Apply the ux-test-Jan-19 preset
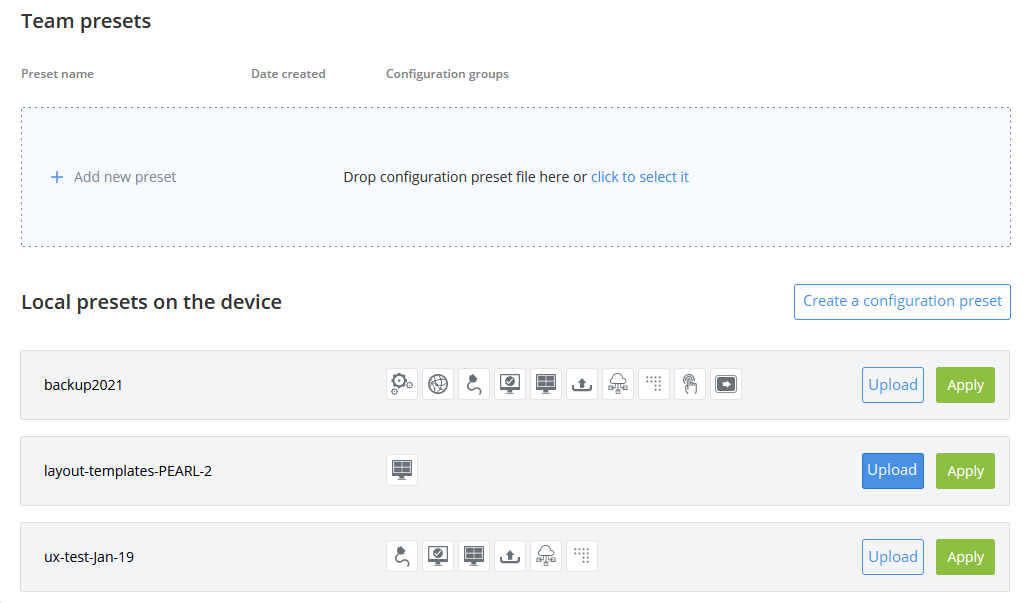This screenshot has height=603, width=1030. click(x=965, y=557)
